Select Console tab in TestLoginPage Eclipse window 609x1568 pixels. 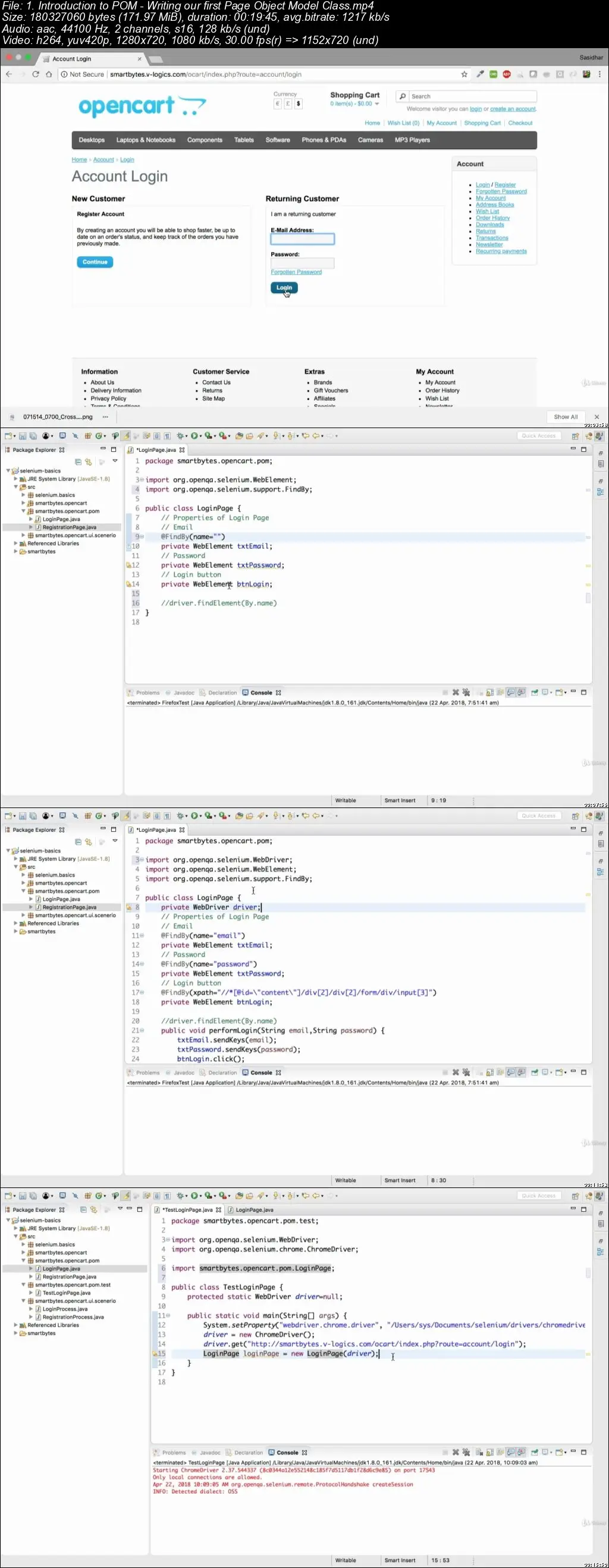(x=287, y=1453)
